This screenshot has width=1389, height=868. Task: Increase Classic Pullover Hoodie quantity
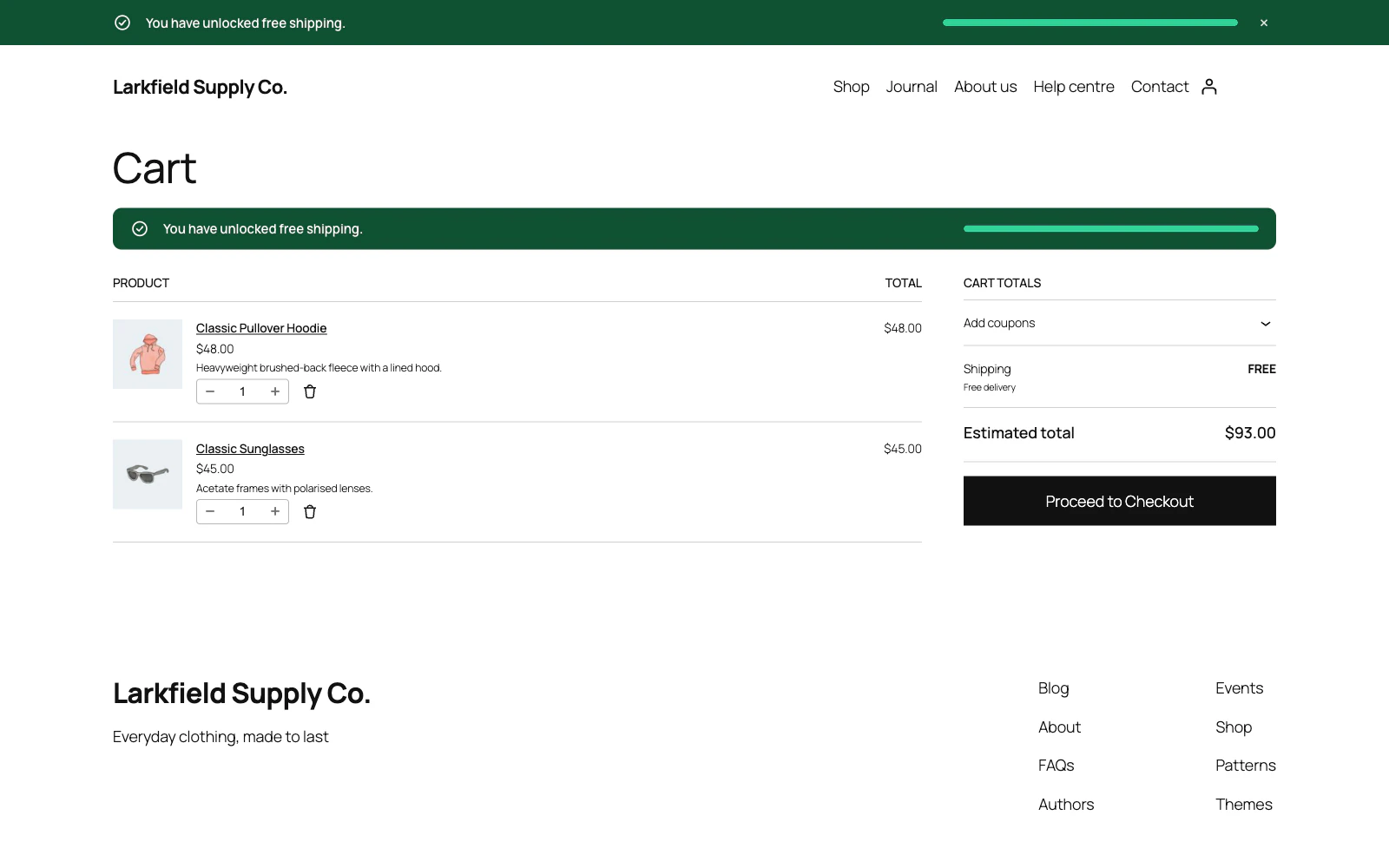coord(275,391)
